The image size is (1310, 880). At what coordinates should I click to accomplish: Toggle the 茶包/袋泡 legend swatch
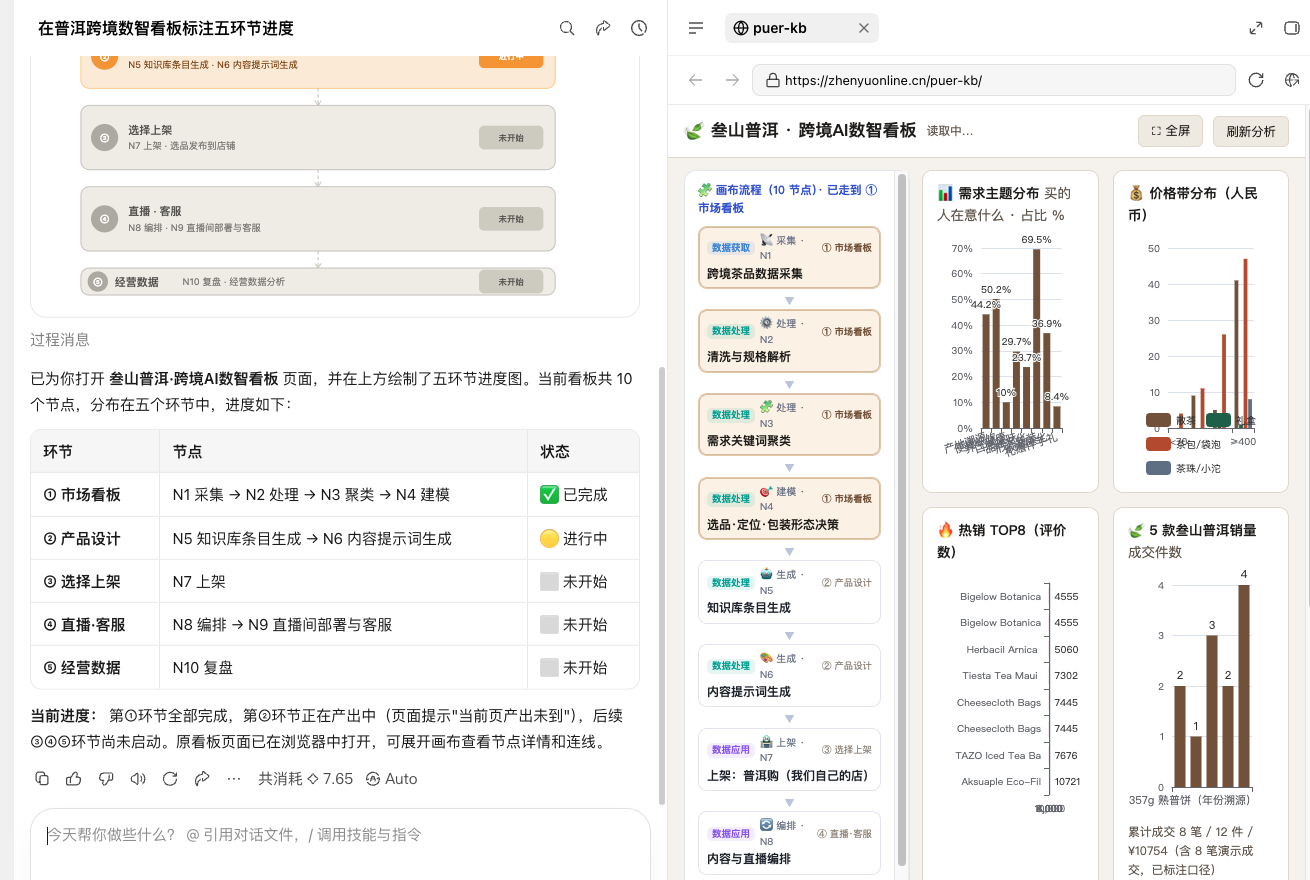click(x=1158, y=444)
